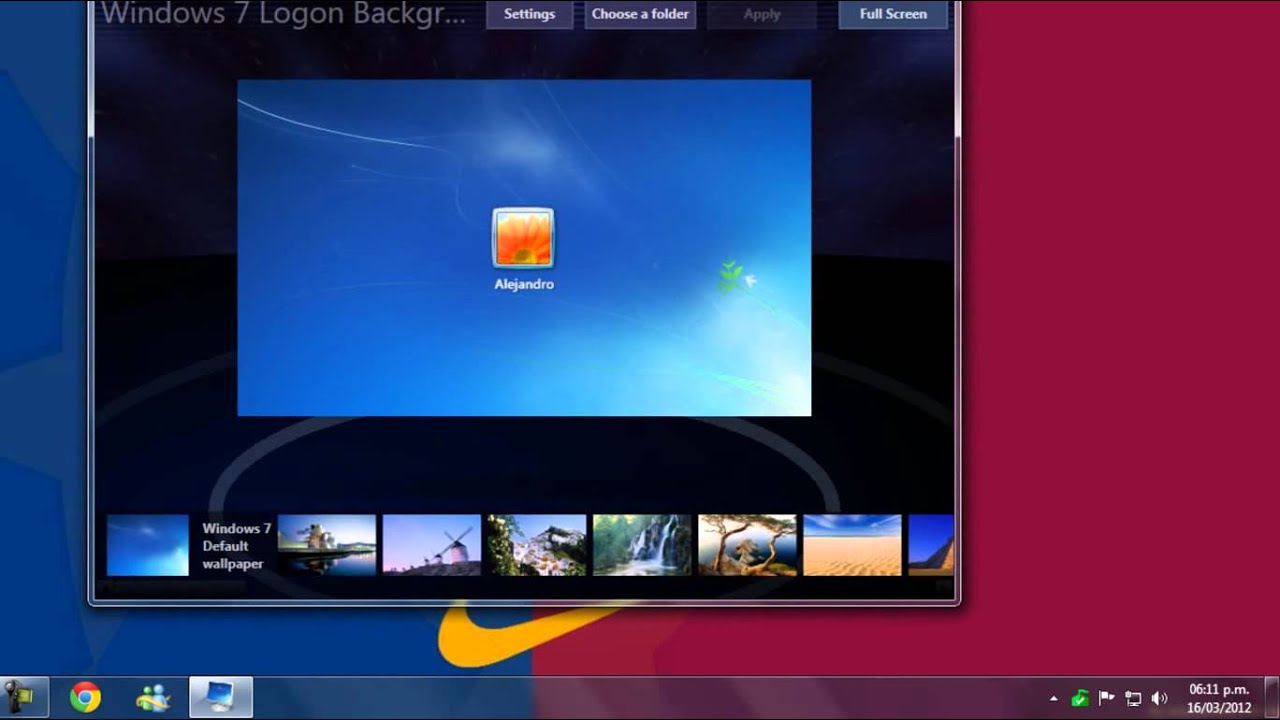Select the Windows 7 Default wallpaper thumbnail

tap(148, 545)
